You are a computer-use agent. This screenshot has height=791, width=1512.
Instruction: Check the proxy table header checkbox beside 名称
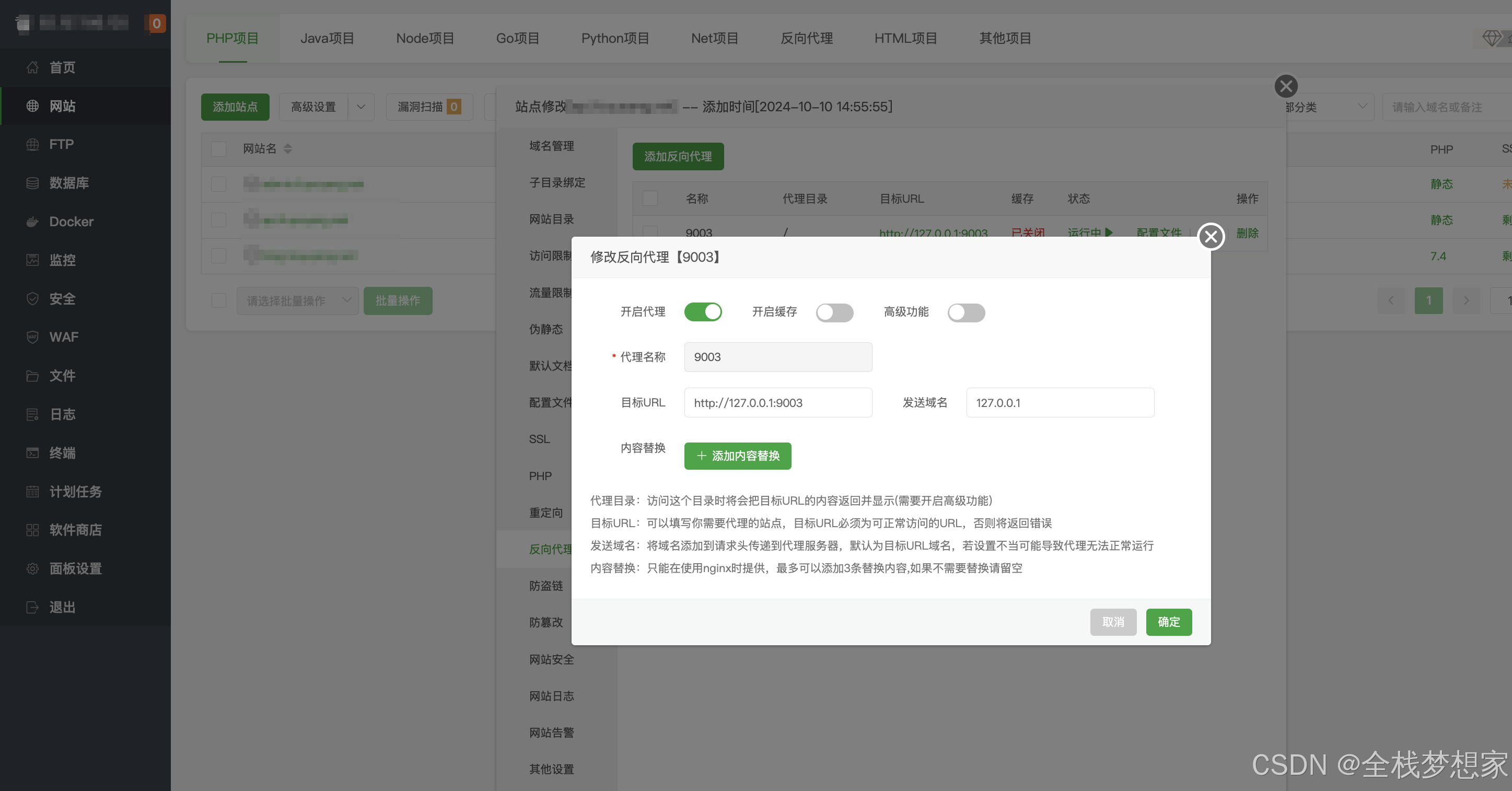(x=650, y=199)
